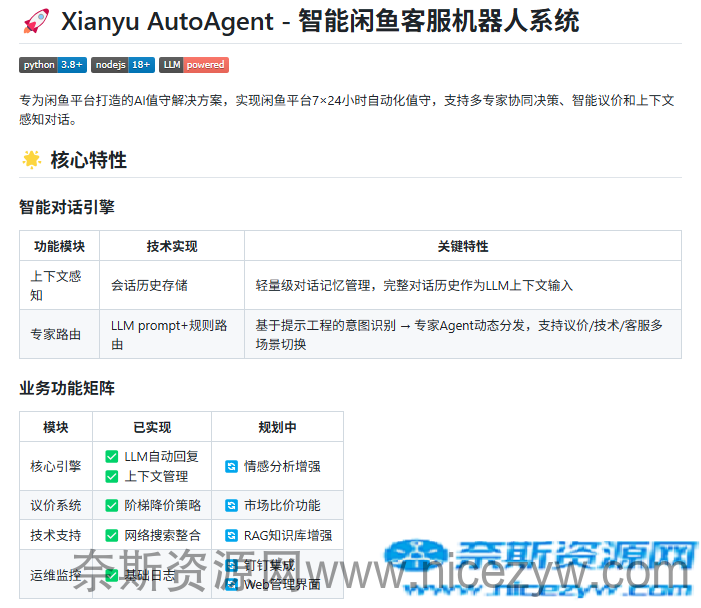Click the LLM自动回复 text
701x608 pixels.
click(x=161, y=456)
